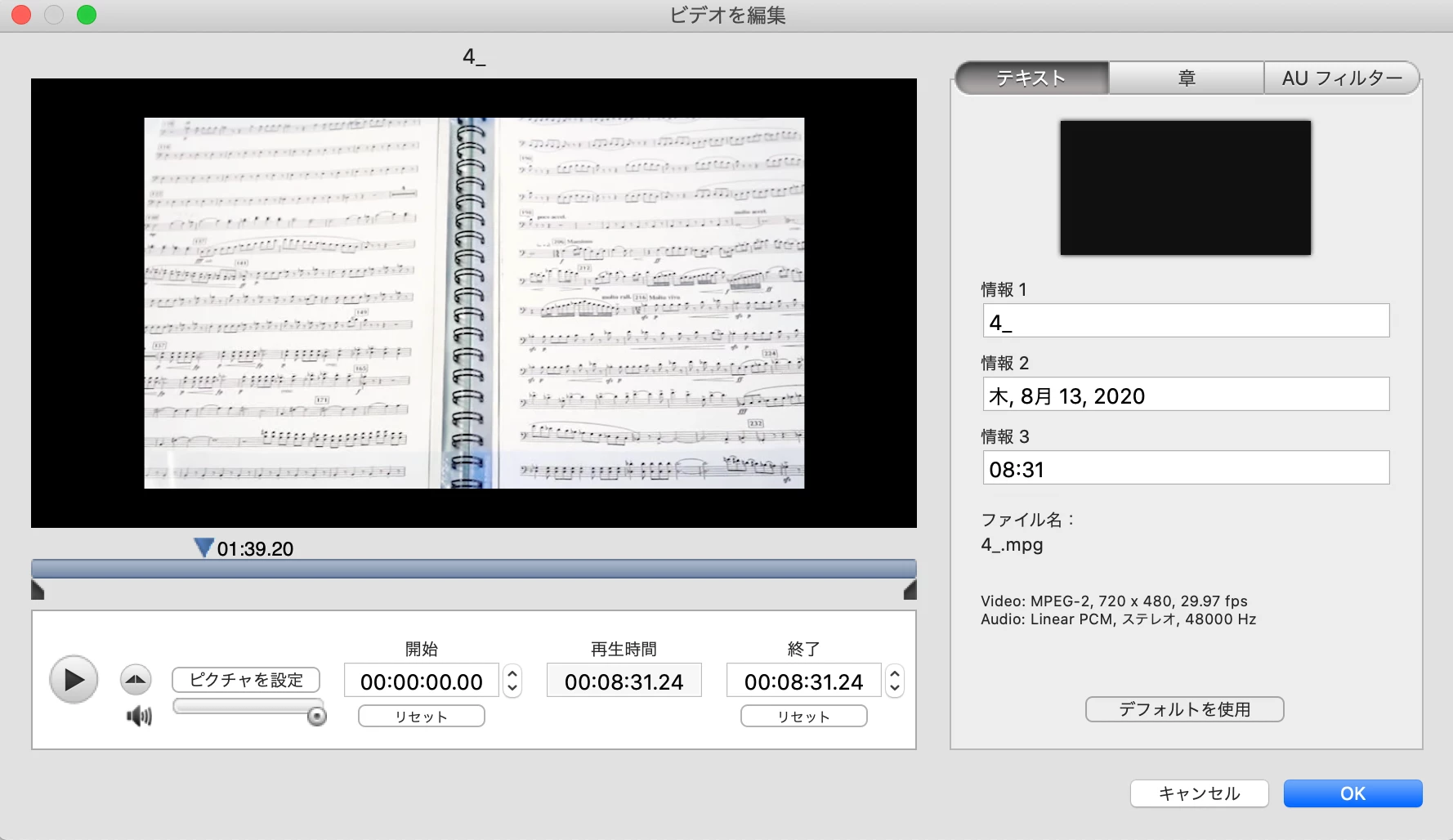Click the volume slider knob
1453x840 pixels.
point(316,717)
